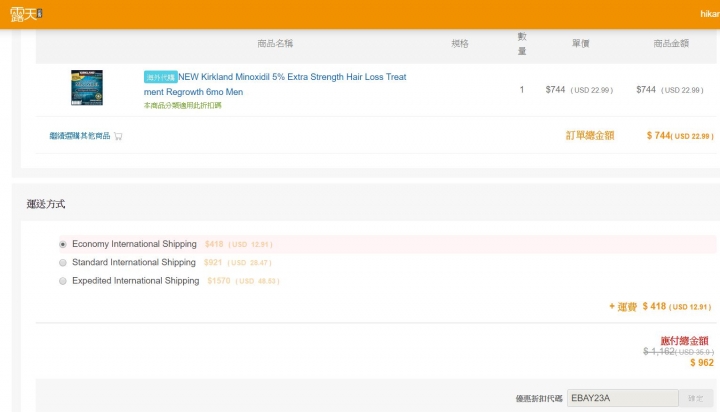Click the 單價 column header
The height and width of the screenshot is (412, 720).
coord(580,44)
